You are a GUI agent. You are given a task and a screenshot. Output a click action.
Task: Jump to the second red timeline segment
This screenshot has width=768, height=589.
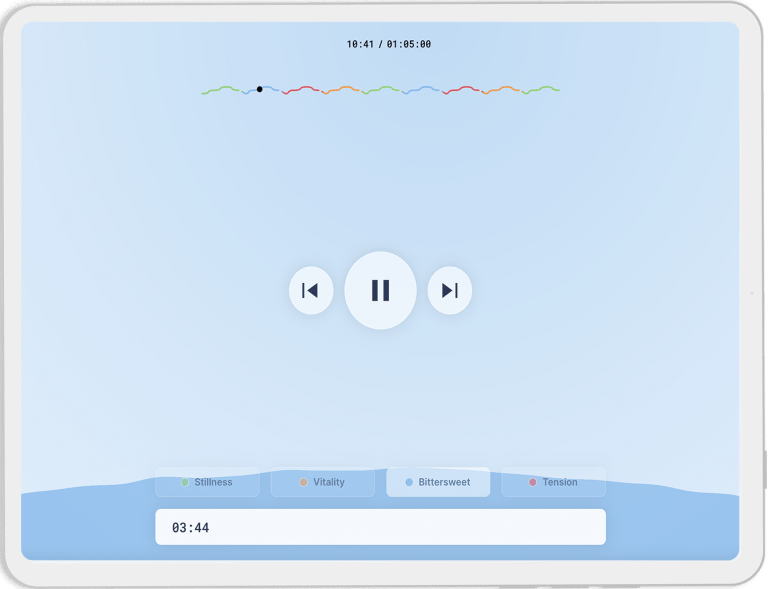pyautogui.click(x=460, y=89)
